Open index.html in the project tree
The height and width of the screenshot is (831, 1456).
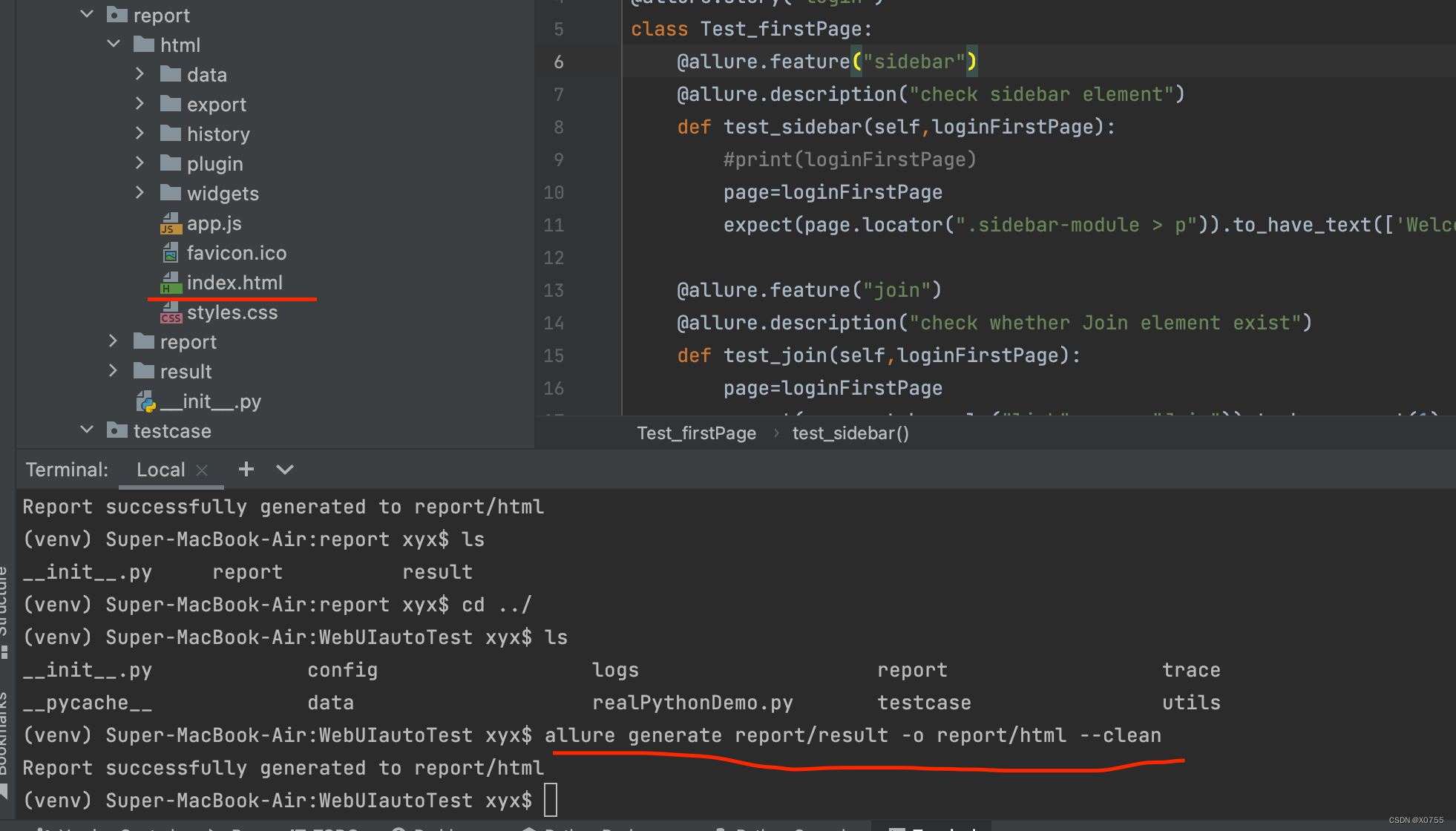234,283
